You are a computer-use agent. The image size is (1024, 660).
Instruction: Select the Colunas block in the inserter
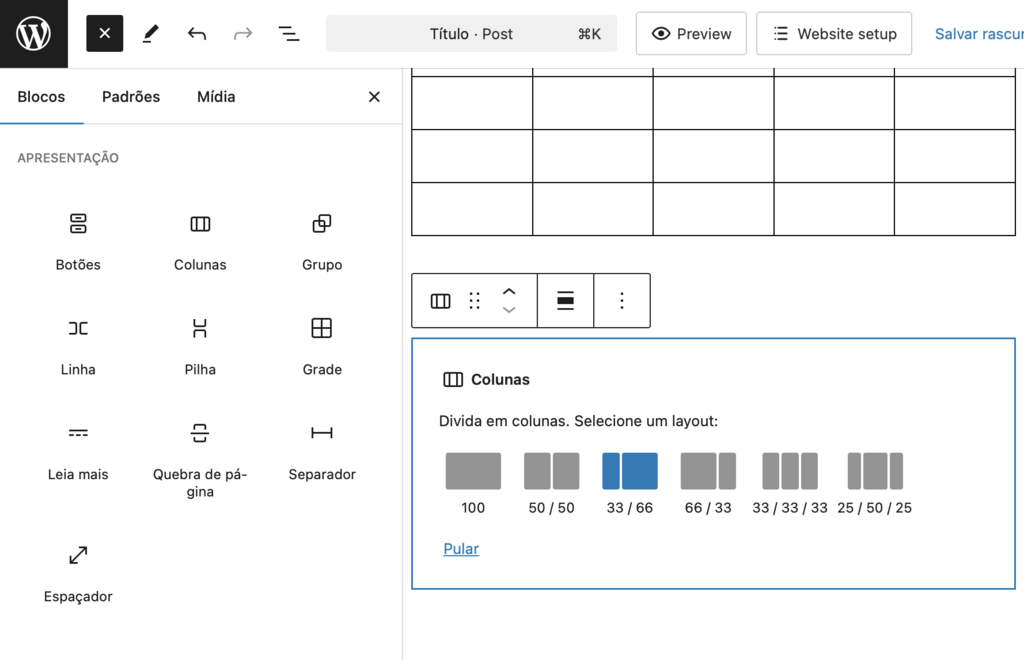point(199,240)
